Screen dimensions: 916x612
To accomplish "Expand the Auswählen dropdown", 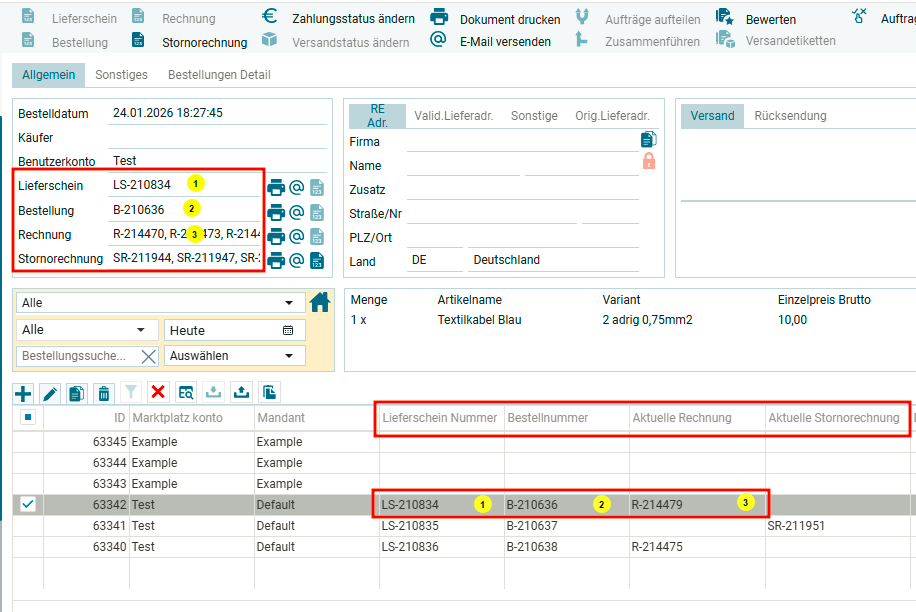I will click(234, 356).
